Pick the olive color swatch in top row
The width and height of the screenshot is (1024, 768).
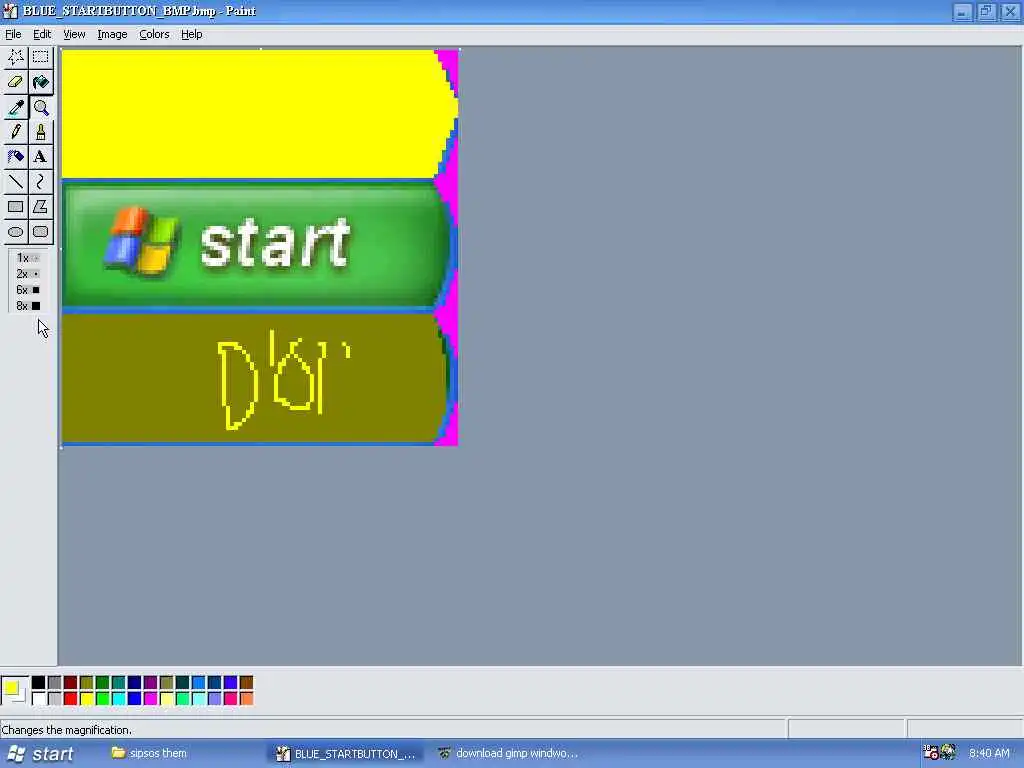point(86,683)
